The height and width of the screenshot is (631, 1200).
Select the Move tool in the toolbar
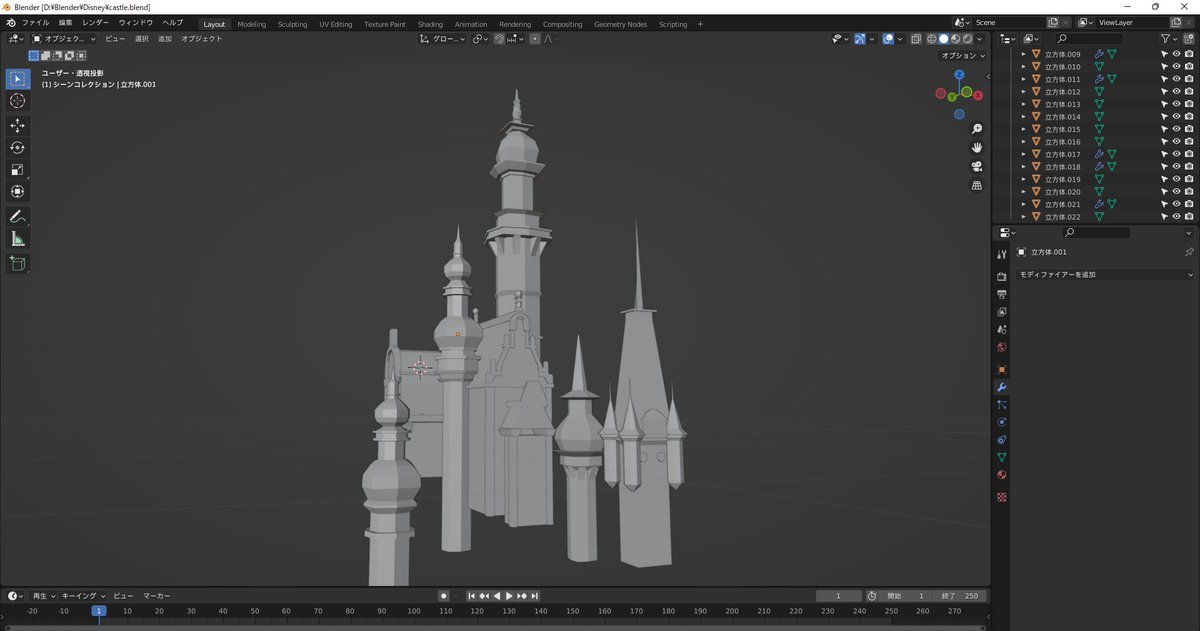tap(18, 125)
